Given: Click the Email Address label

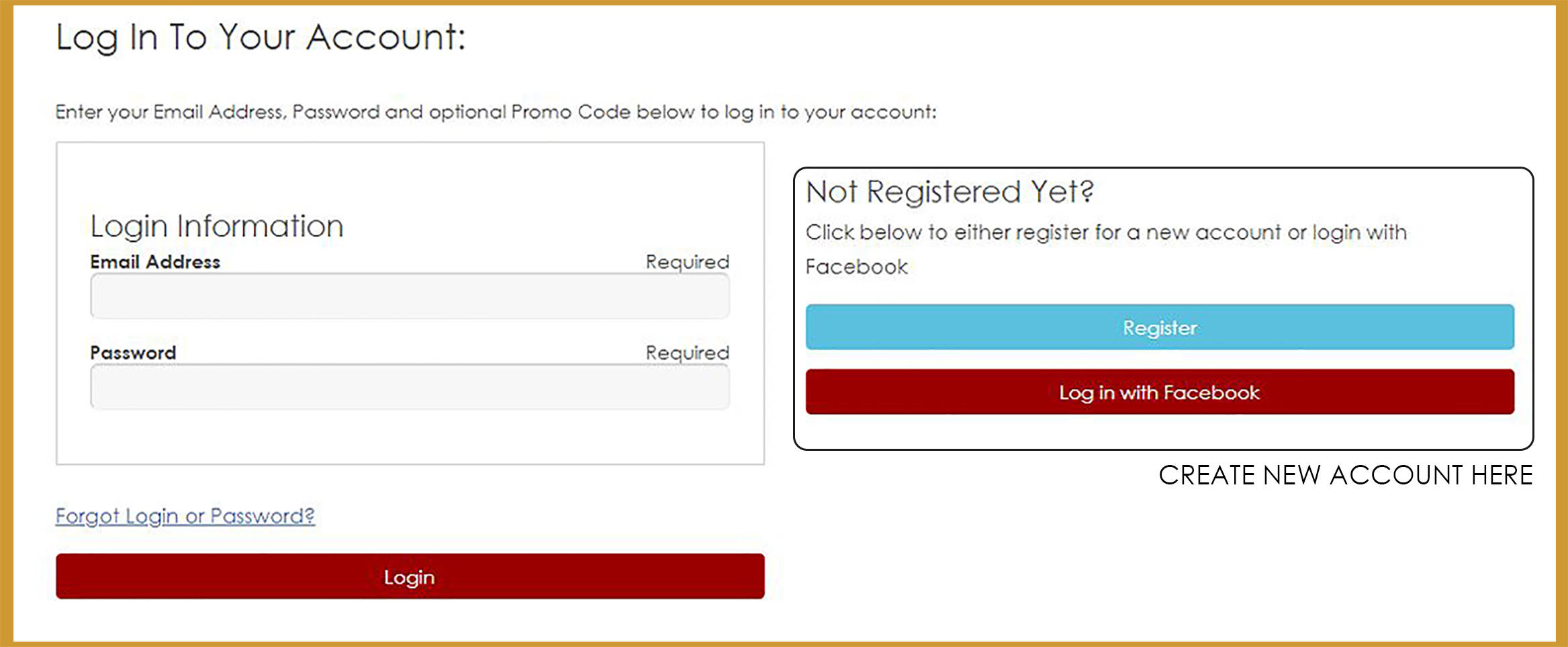Looking at the screenshot, I should tap(155, 261).
